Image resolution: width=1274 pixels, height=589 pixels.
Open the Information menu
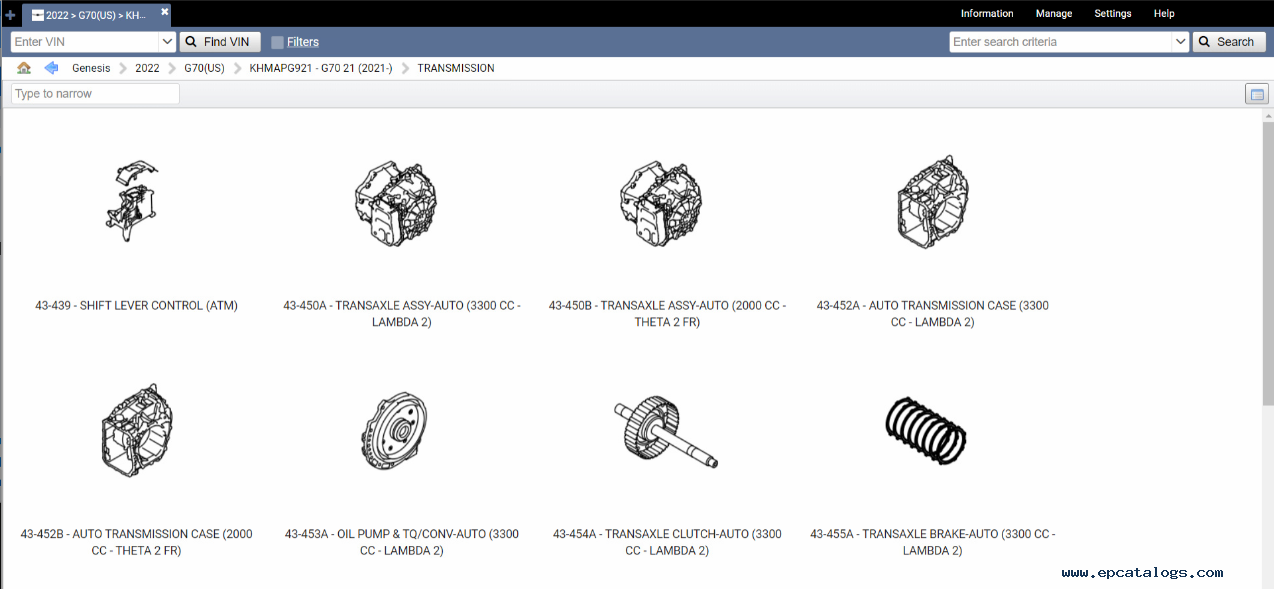click(986, 14)
